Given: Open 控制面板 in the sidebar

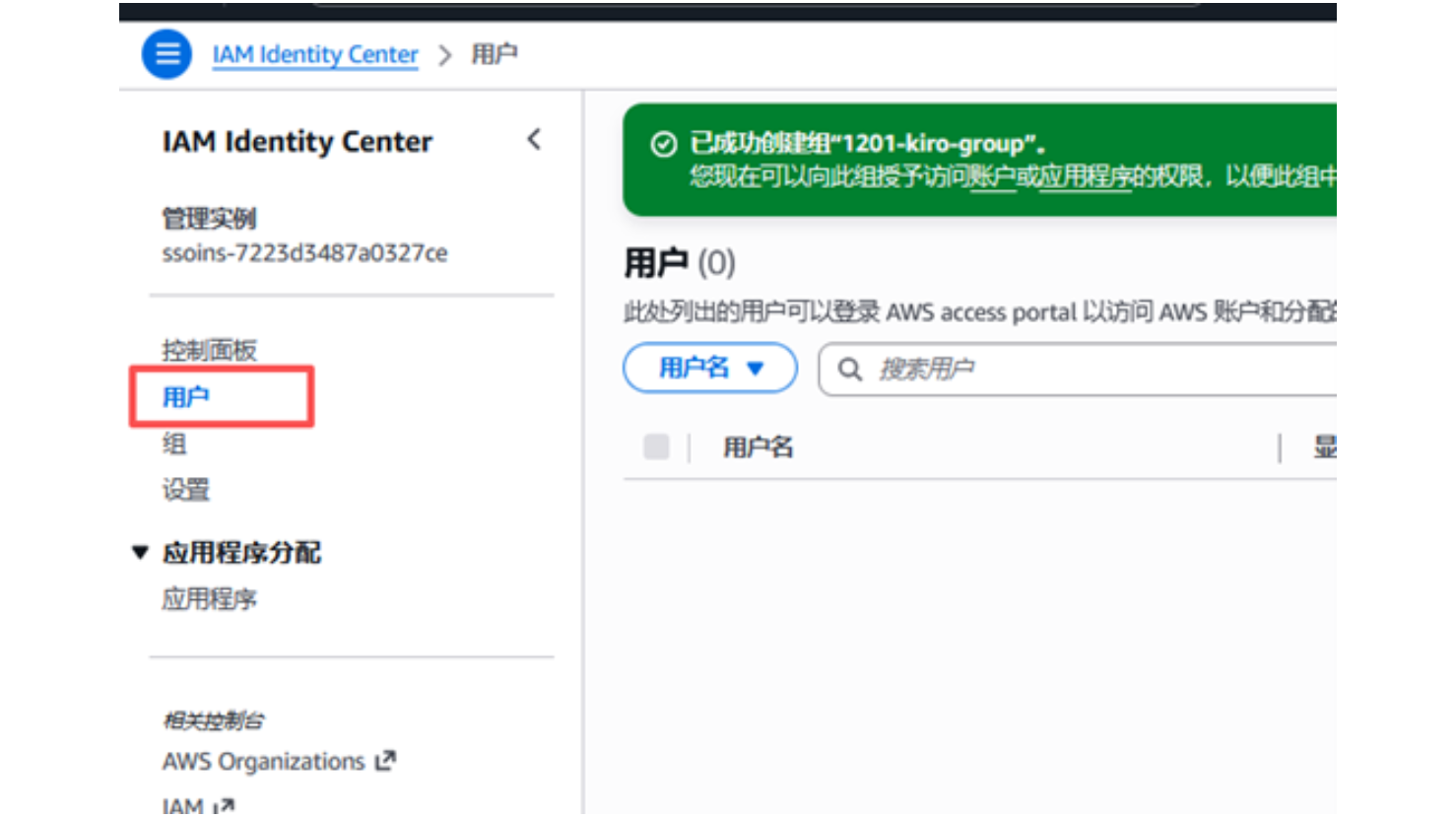Looking at the screenshot, I should (209, 350).
